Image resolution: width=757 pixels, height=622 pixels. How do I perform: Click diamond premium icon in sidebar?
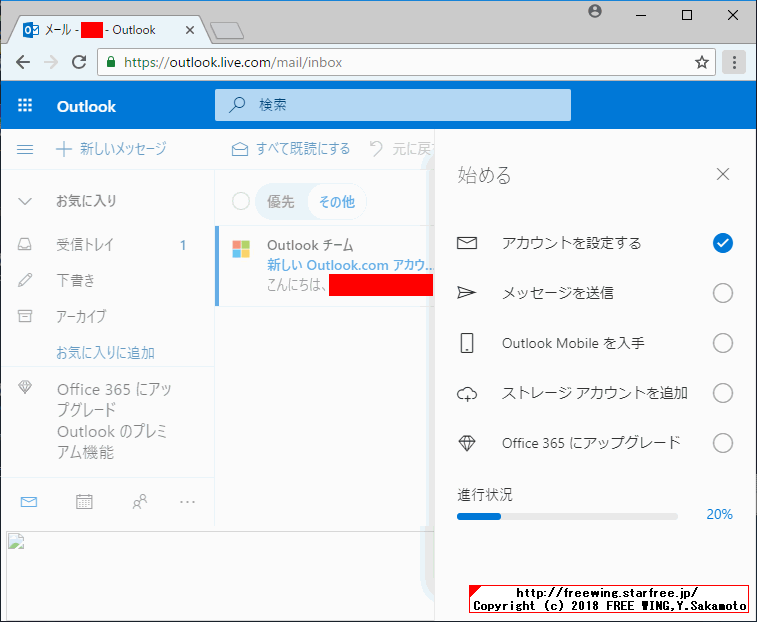click(25, 387)
